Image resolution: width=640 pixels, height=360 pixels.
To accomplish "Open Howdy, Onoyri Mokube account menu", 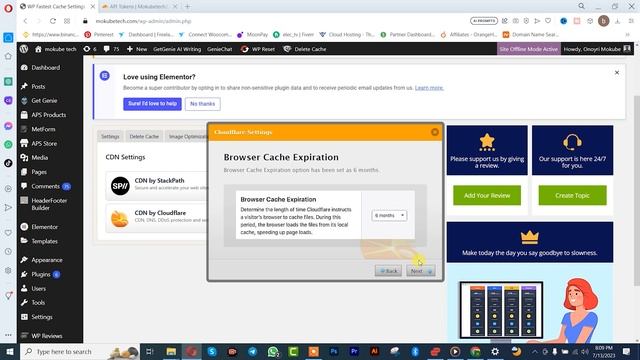I will coord(597,49).
